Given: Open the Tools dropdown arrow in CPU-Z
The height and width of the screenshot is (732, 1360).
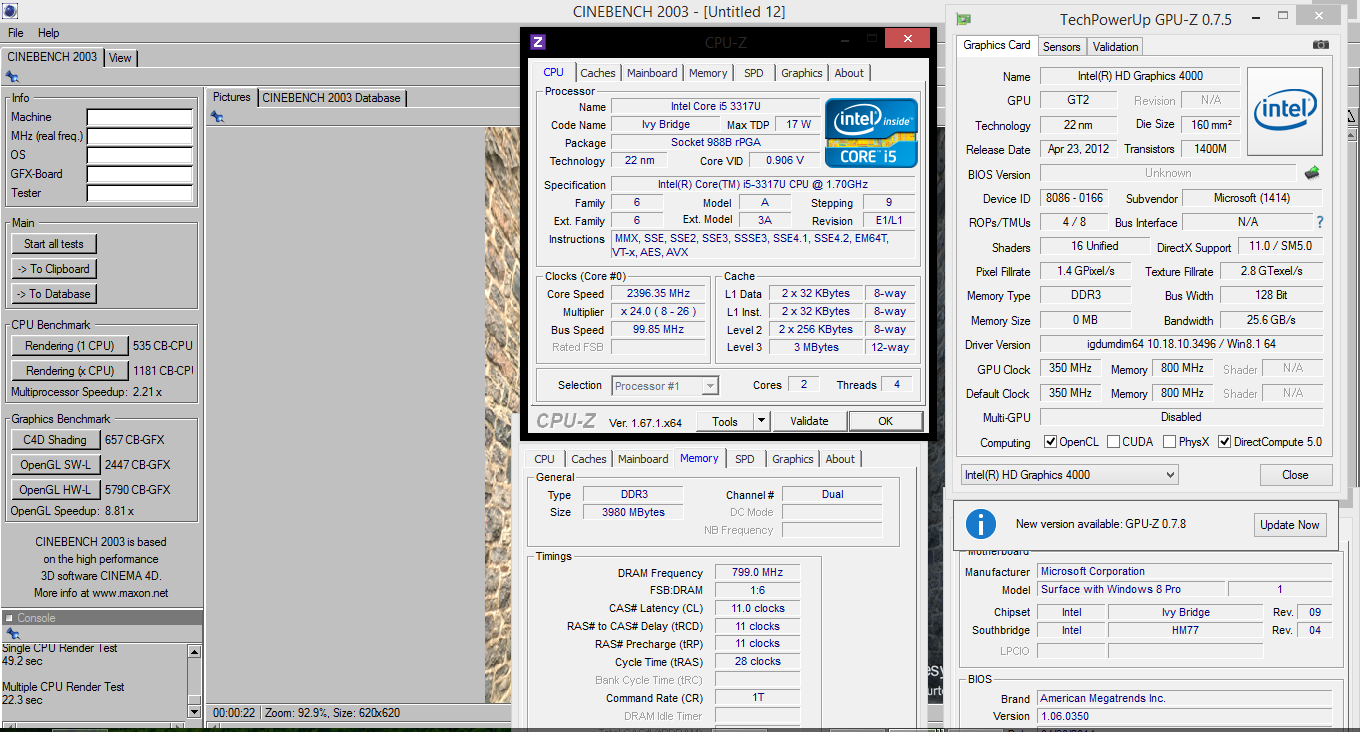Looking at the screenshot, I should click(x=761, y=421).
